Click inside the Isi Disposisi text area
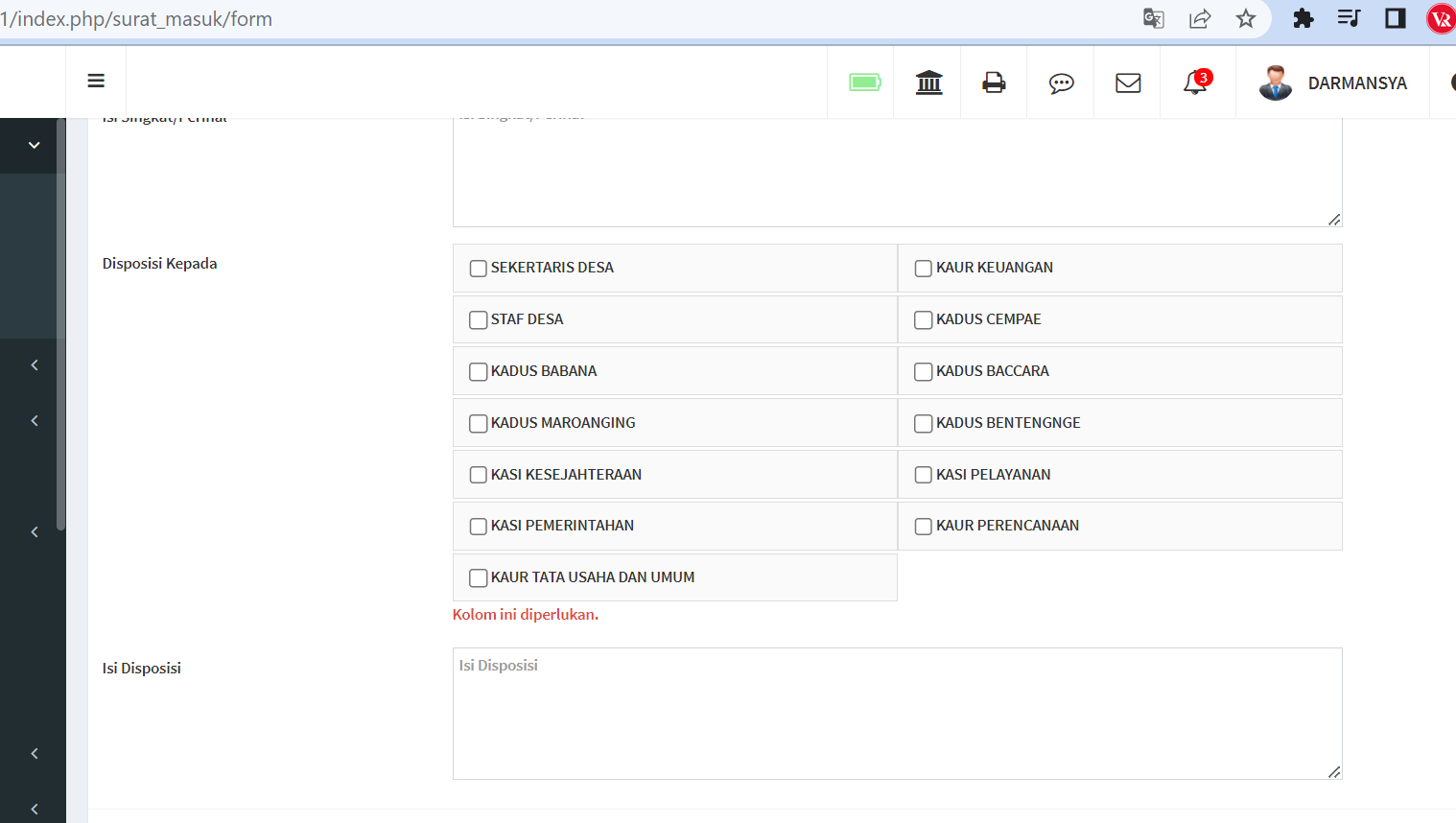This screenshot has width=1456, height=823. tap(896, 714)
